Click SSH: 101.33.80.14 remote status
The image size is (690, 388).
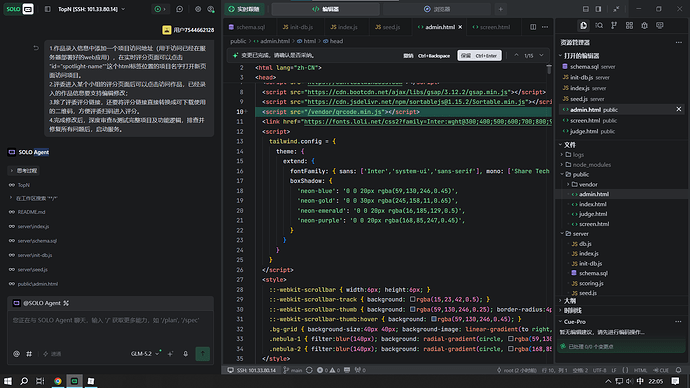252,370
